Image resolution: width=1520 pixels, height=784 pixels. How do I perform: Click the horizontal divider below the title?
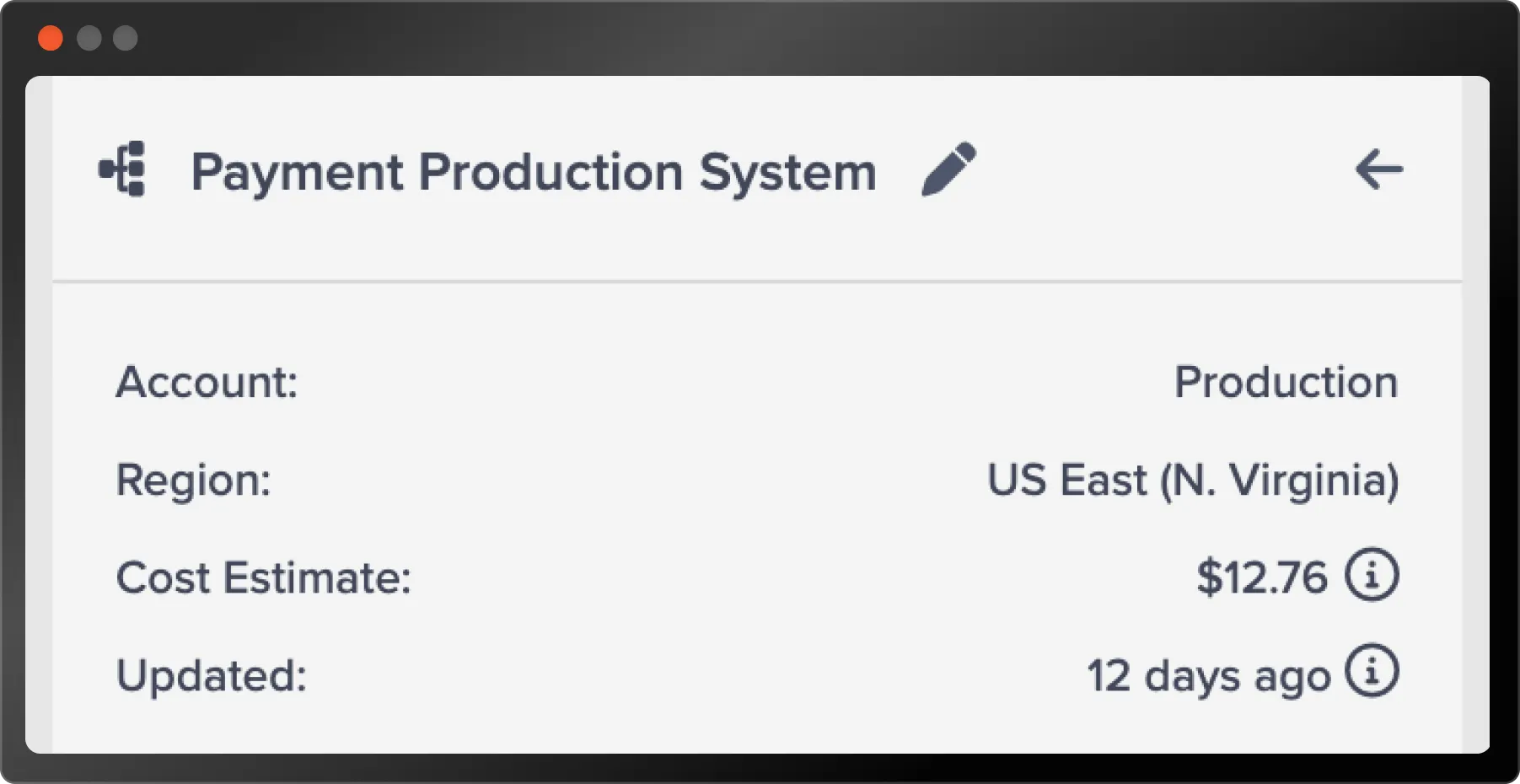point(756,281)
